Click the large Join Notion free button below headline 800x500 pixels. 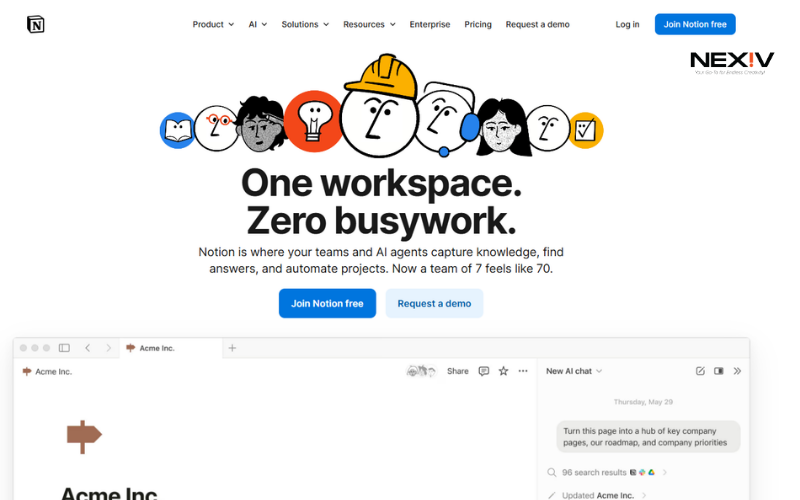(x=327, y=303)
